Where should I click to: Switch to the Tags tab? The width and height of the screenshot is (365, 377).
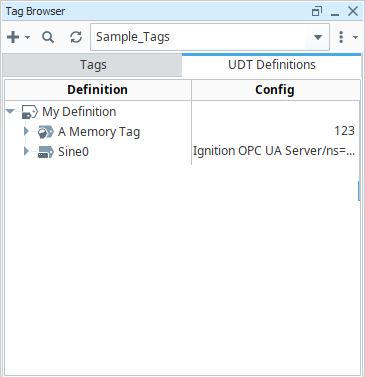tap(93, 65)
